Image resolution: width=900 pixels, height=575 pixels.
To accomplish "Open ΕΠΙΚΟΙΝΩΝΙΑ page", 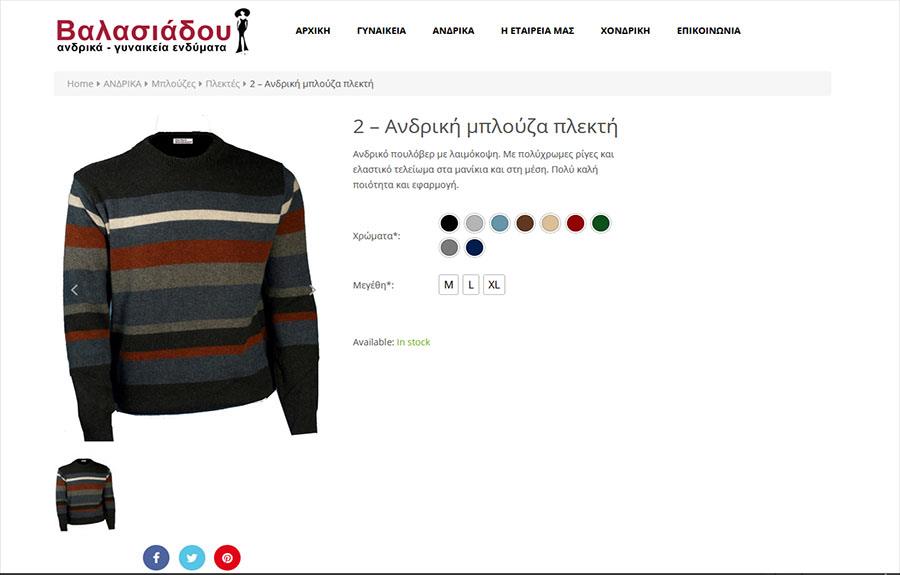I will coord(708,31).
